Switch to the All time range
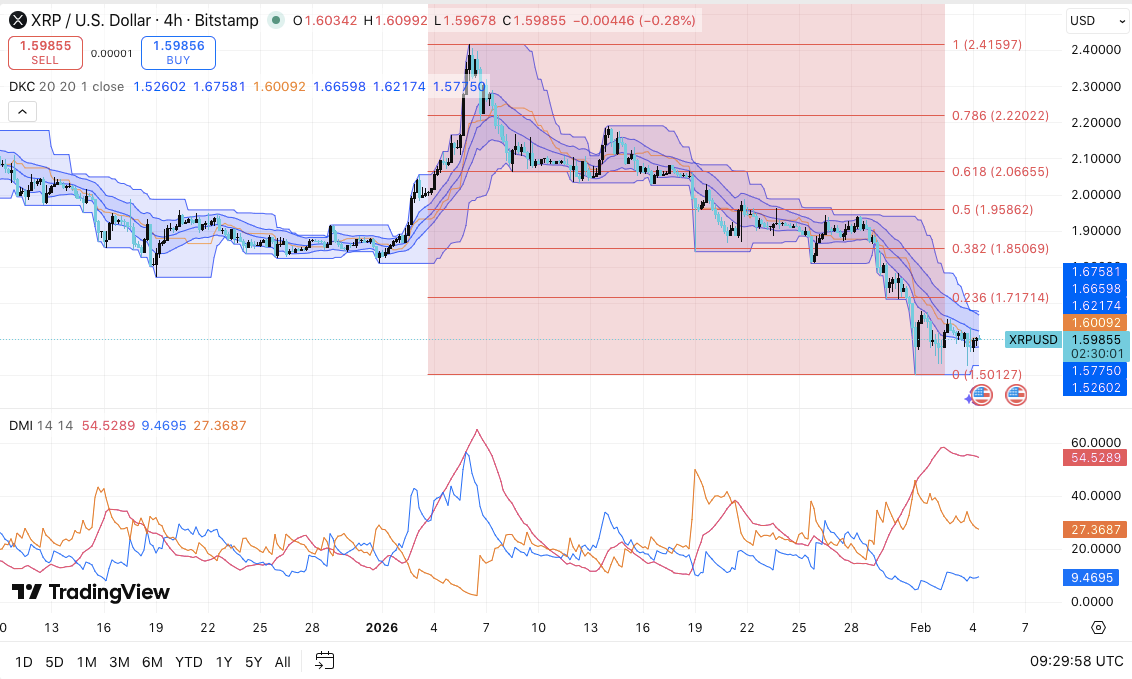The height and width of the screenshot is (679, 1132). pyautogui.click(x=283, y=661)
